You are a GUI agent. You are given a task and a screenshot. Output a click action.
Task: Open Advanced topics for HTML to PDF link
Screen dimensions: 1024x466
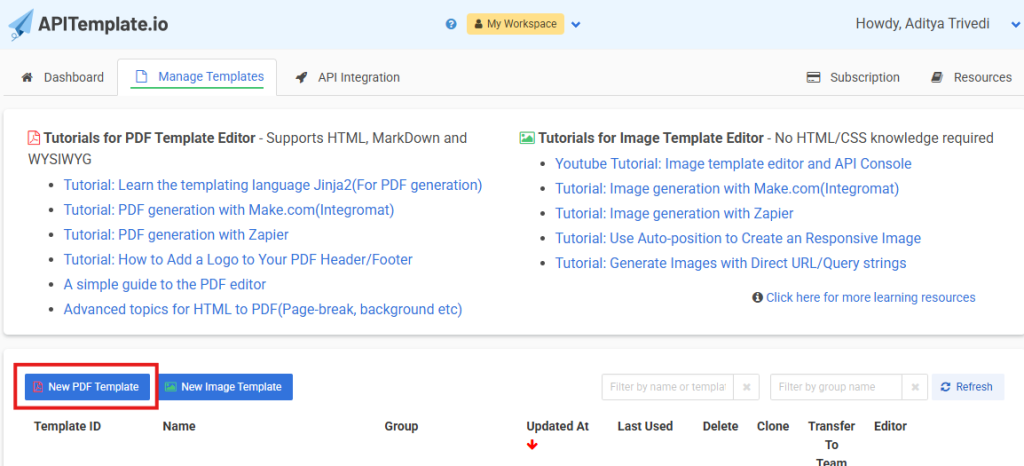click(x=263, y=309)
